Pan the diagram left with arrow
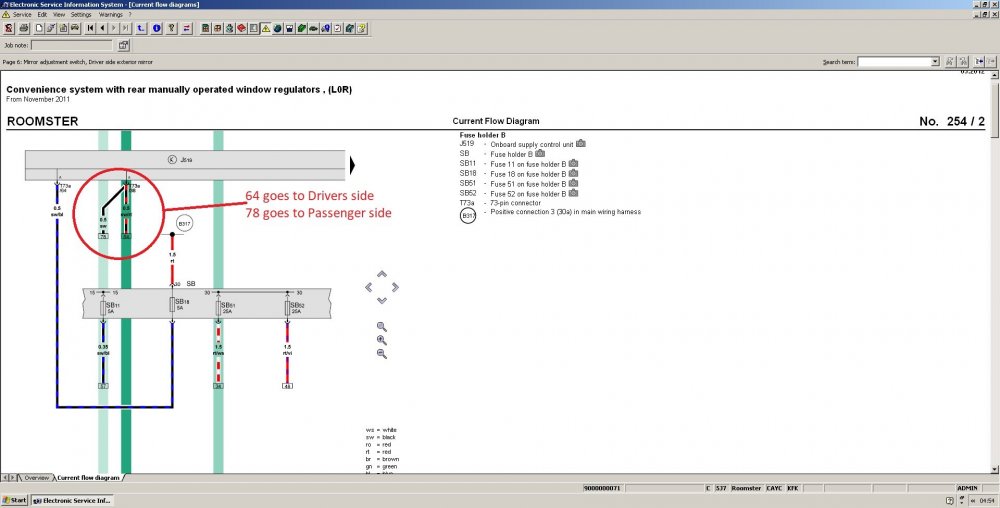The image size is (1000, 508). click(x=369, y=287)
